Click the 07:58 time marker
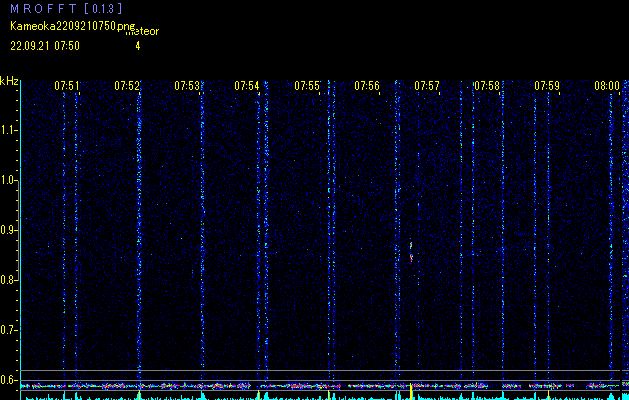This screenshot has height=400, width=629. click(487, 85)
